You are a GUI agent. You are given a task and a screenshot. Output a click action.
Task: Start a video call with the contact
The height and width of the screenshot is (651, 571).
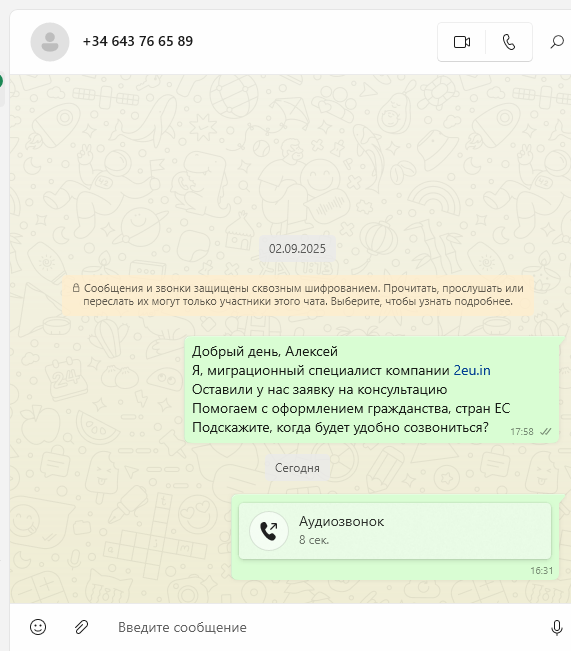[461, 42]
